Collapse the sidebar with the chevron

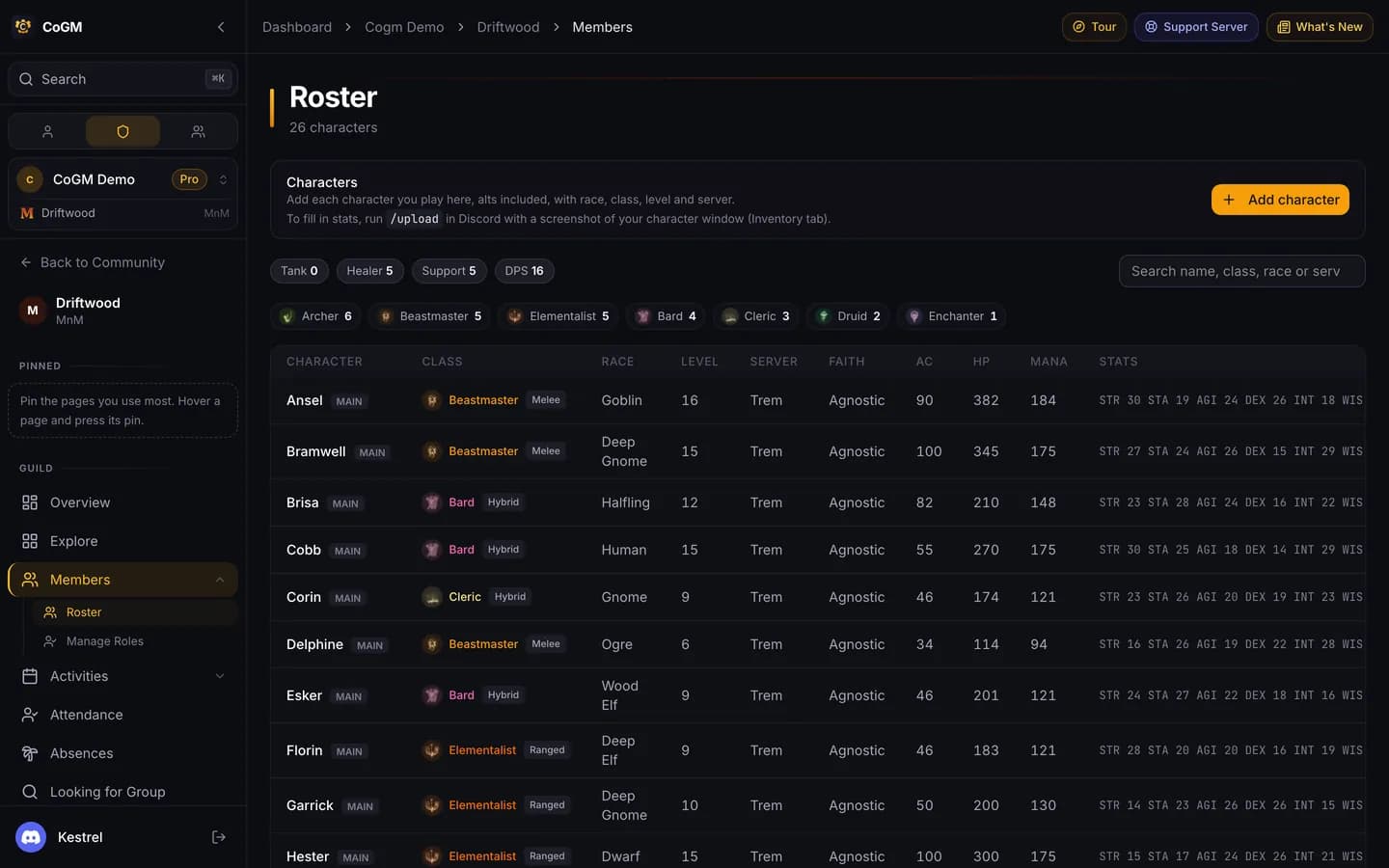[x=221, y=27]
